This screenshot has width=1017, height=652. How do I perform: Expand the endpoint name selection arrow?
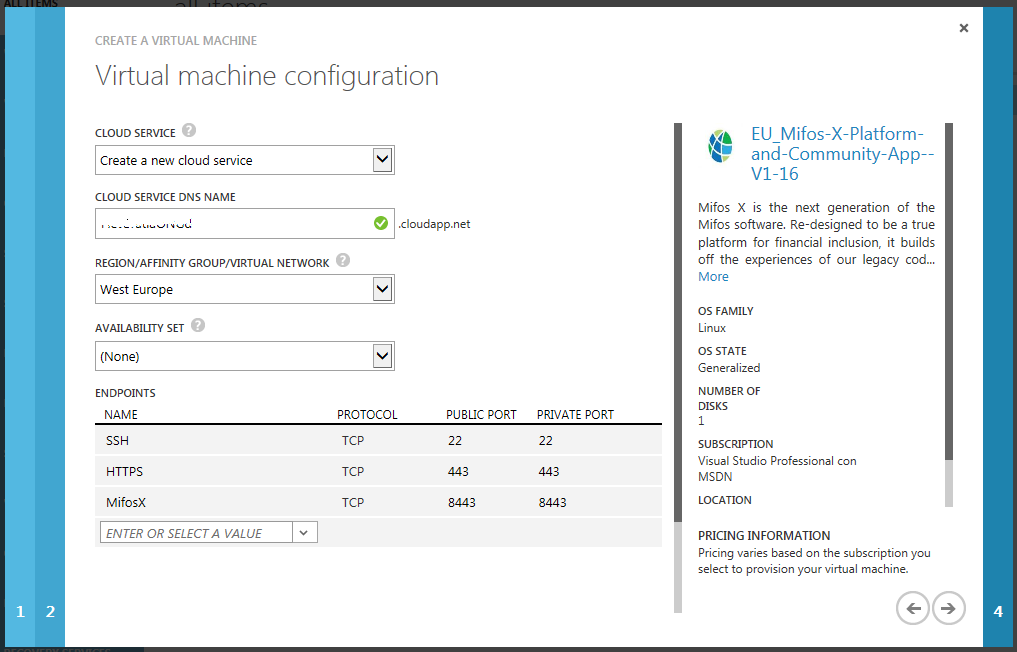pos(305,533)
